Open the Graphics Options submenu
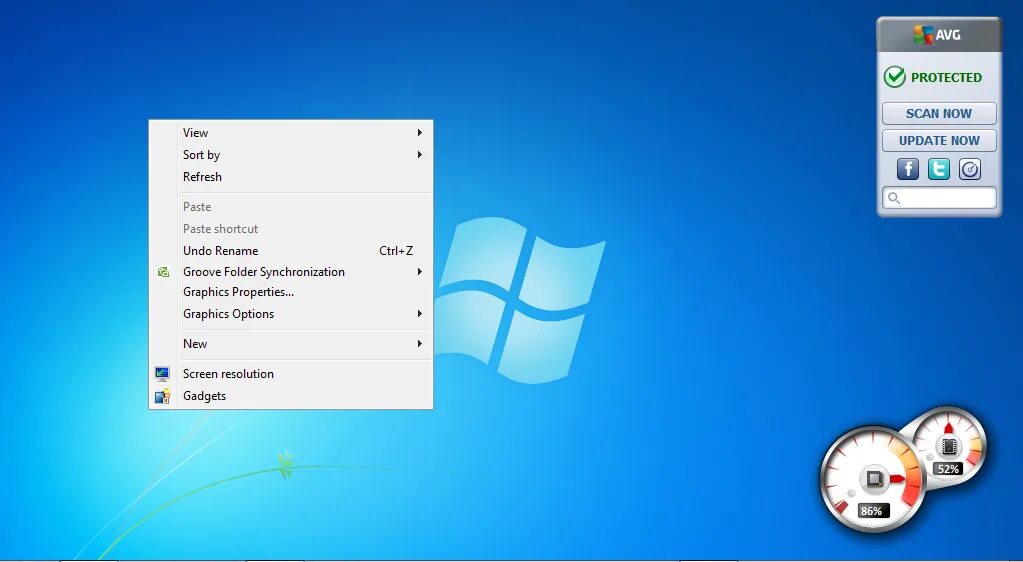 (x=291, y=314)
